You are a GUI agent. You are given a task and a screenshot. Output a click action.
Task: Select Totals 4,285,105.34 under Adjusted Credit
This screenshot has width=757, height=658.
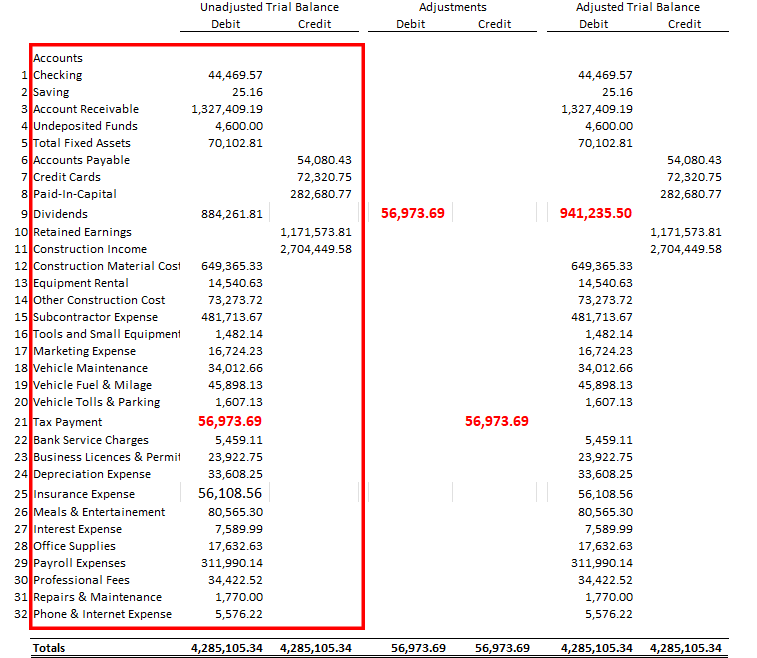(x=686, y=648)
